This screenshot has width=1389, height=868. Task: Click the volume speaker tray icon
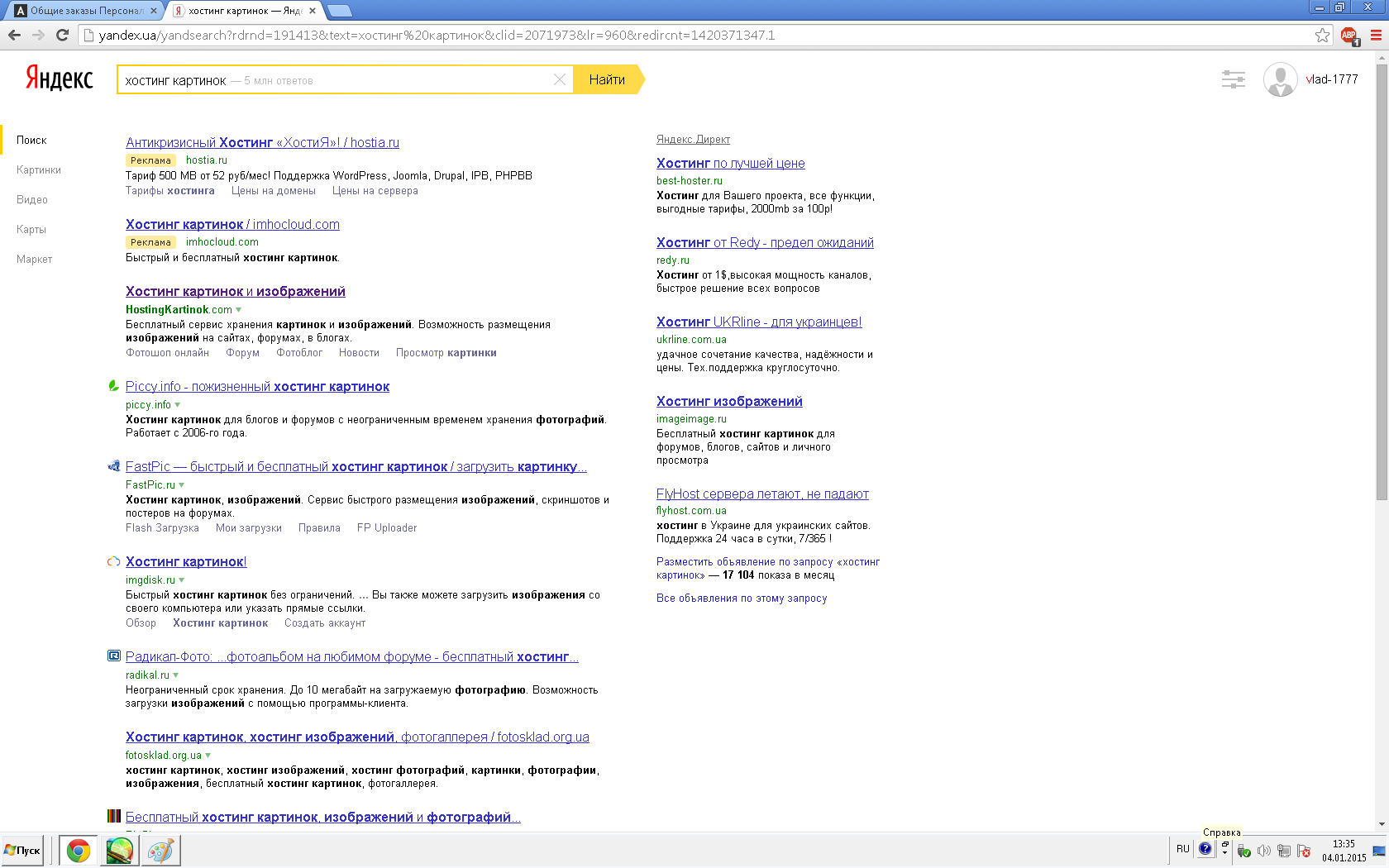[x=1264, y=851]
